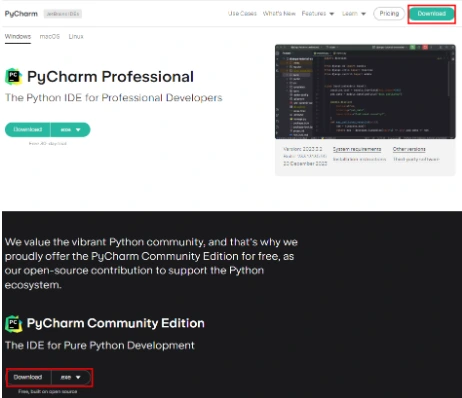Click the PyCharm Community Edition heading
This screenshot has height=398, width=462.
click(116, 323)
